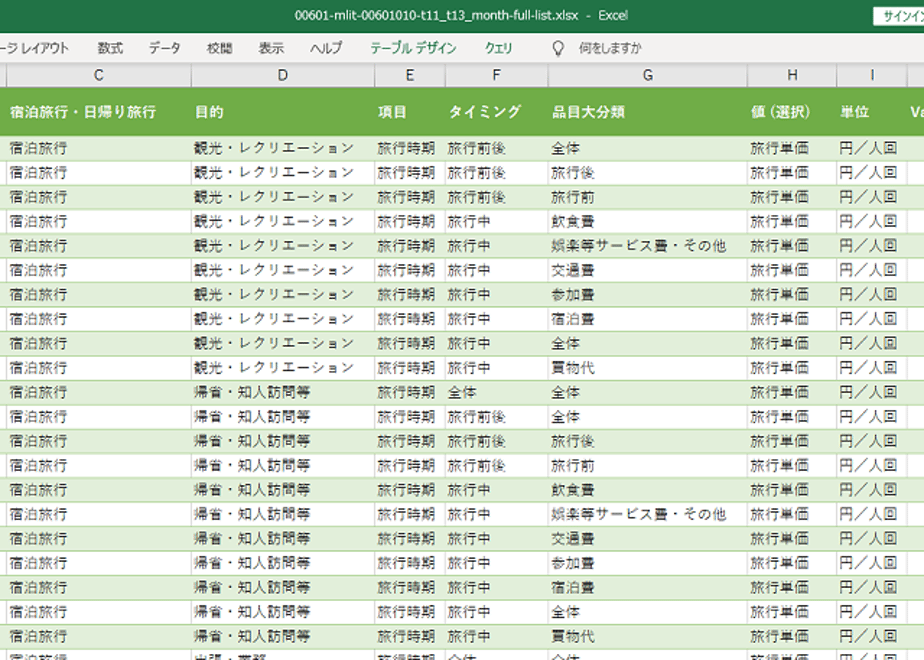This screenshot has width=924, height=660.
Task: Open the レイアウト ribbon tab
Action: click(34, 48)
